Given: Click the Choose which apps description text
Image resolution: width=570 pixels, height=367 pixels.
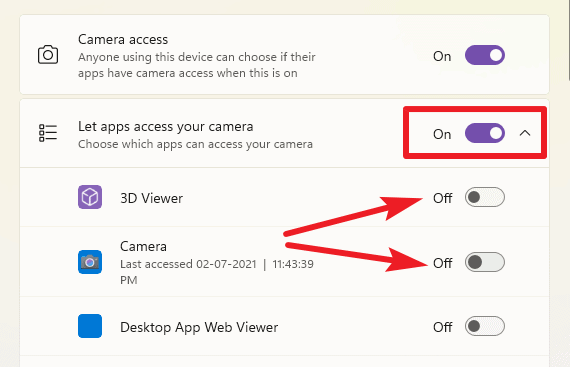Looking at the screenshot, I should coord(195,144).
